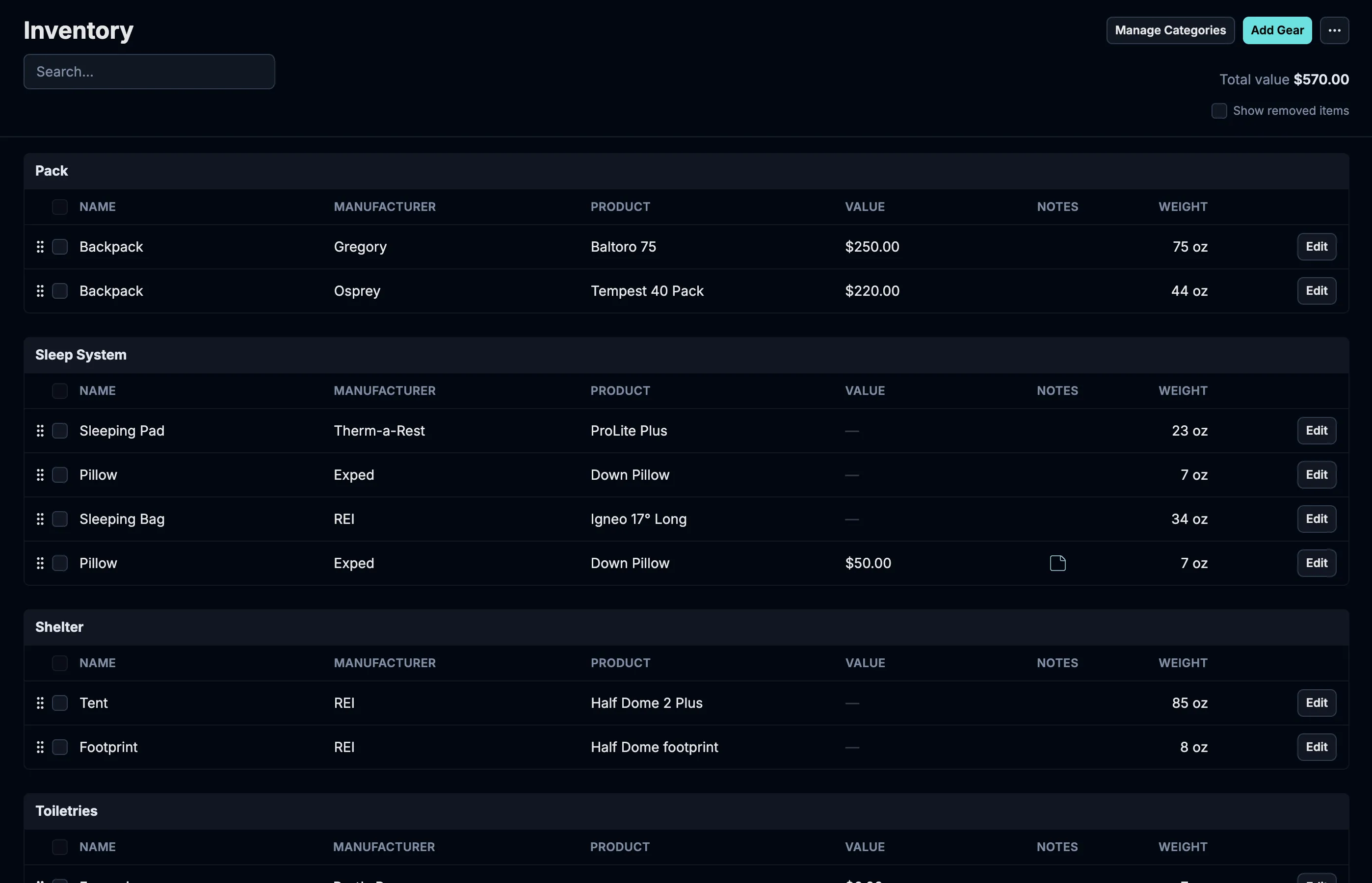Check the Gregory Baltoro 75 row checkbox
The image size is (1372, 883).
point(60,247)
